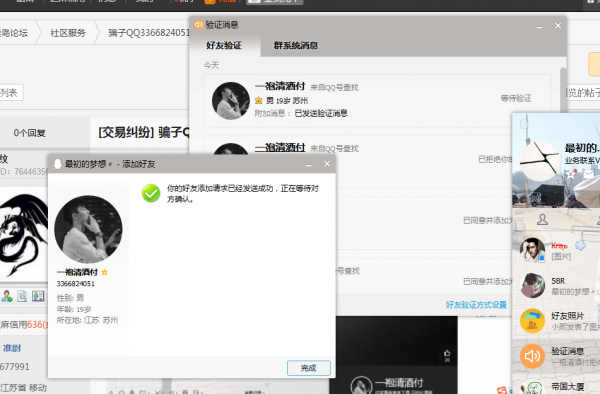
Task: Select QQ number 3366824051 in 添加好友 dialog
Action: pyautogui.click(x=75, y=284)
